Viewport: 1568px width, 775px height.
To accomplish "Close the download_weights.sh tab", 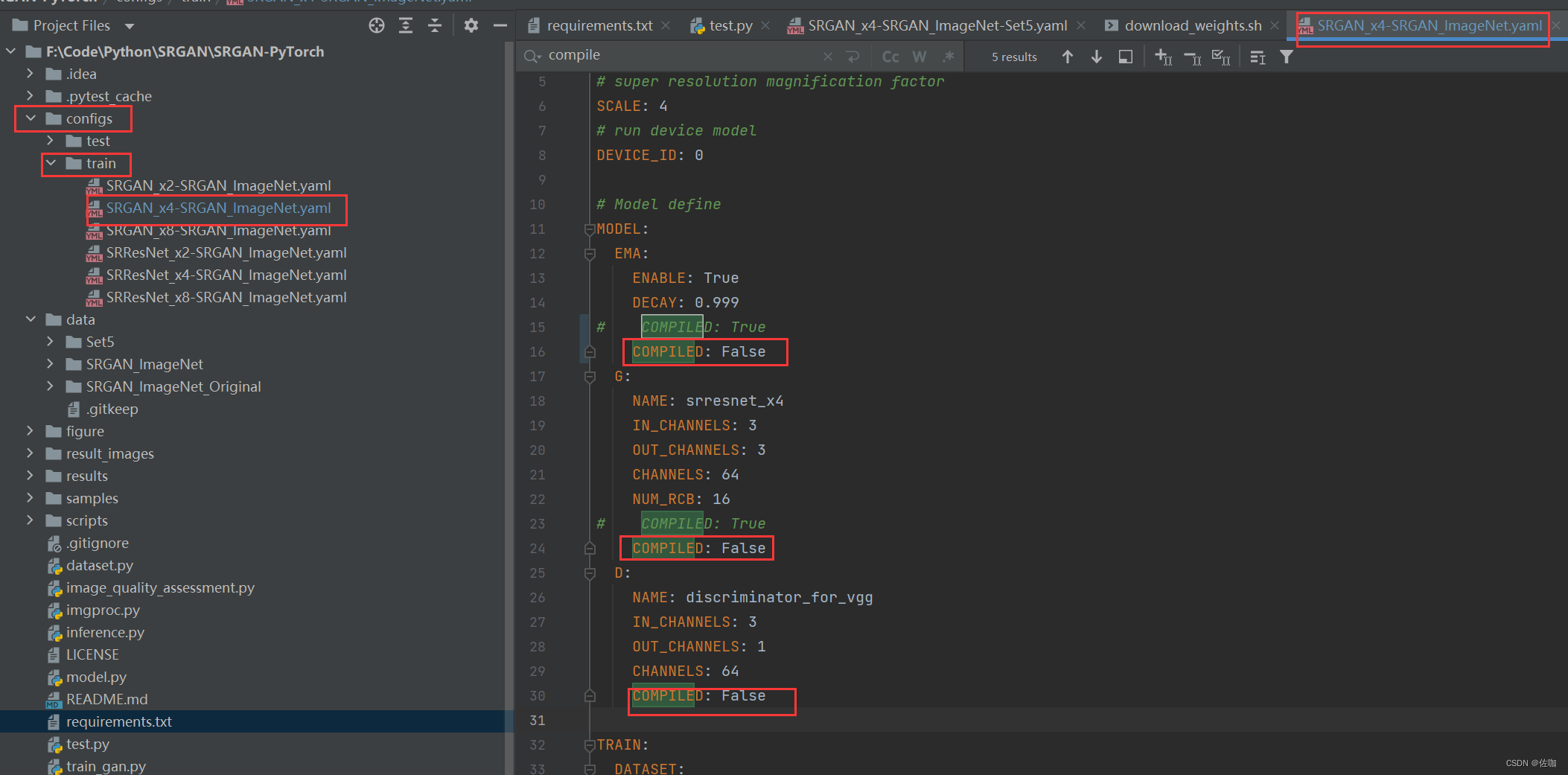I will [1275, 26].
